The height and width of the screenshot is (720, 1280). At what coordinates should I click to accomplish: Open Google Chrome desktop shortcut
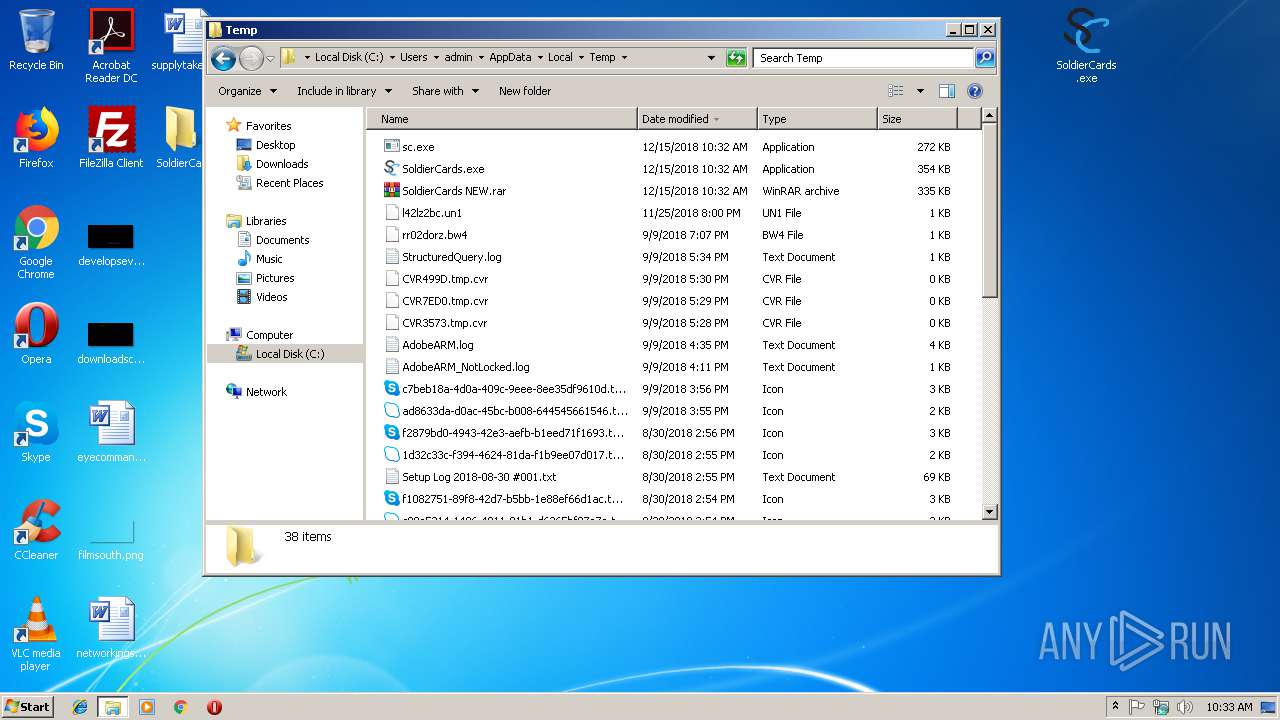click(36, 242)
